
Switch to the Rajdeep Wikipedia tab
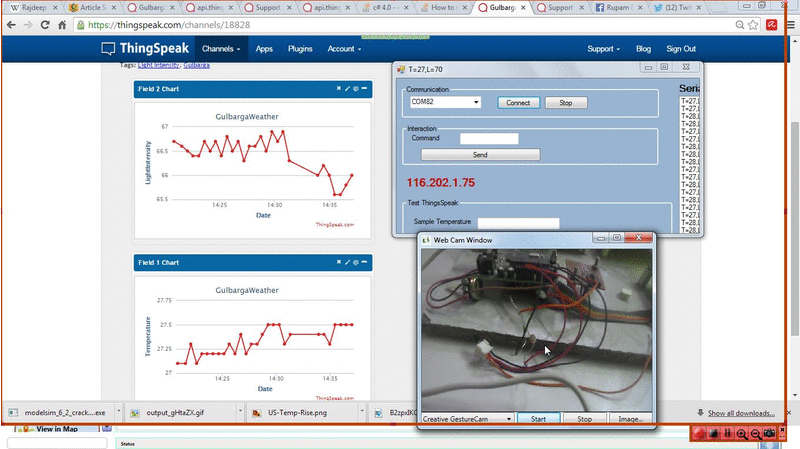tap(34, 8)
